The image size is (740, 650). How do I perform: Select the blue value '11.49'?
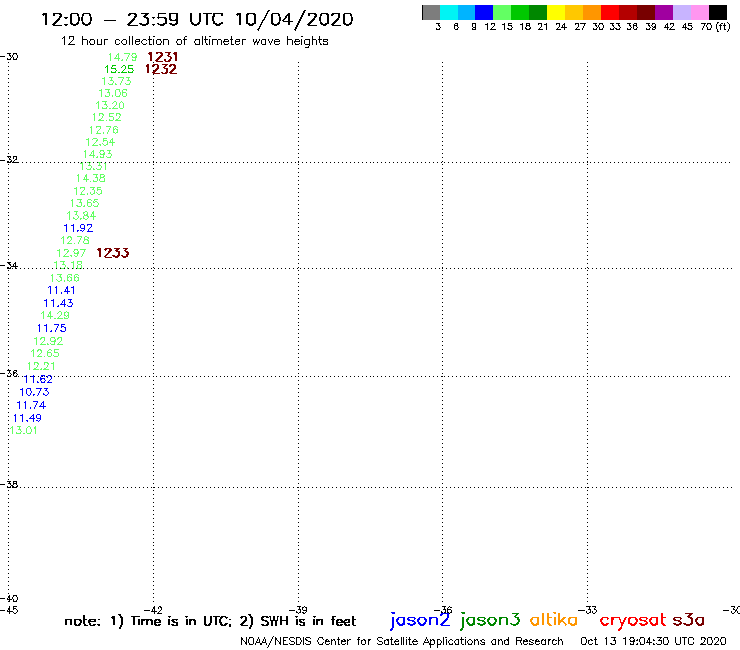click(27, 418)
